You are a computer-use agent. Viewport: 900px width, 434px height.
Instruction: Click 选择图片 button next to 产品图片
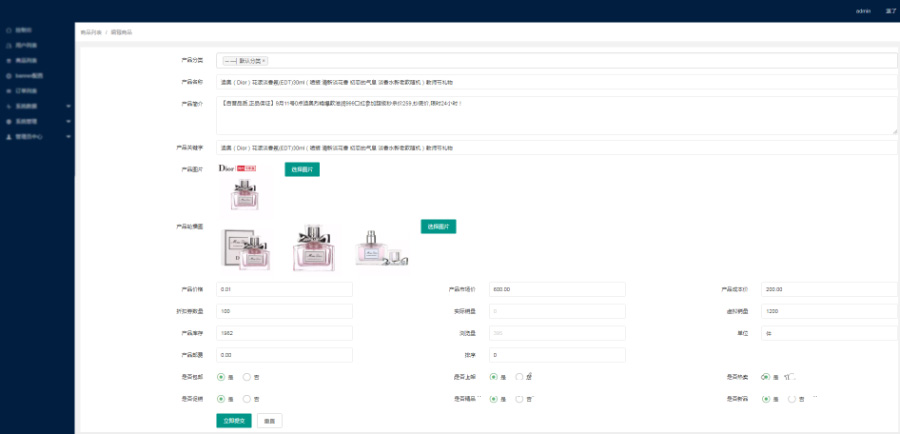(302, 170)
